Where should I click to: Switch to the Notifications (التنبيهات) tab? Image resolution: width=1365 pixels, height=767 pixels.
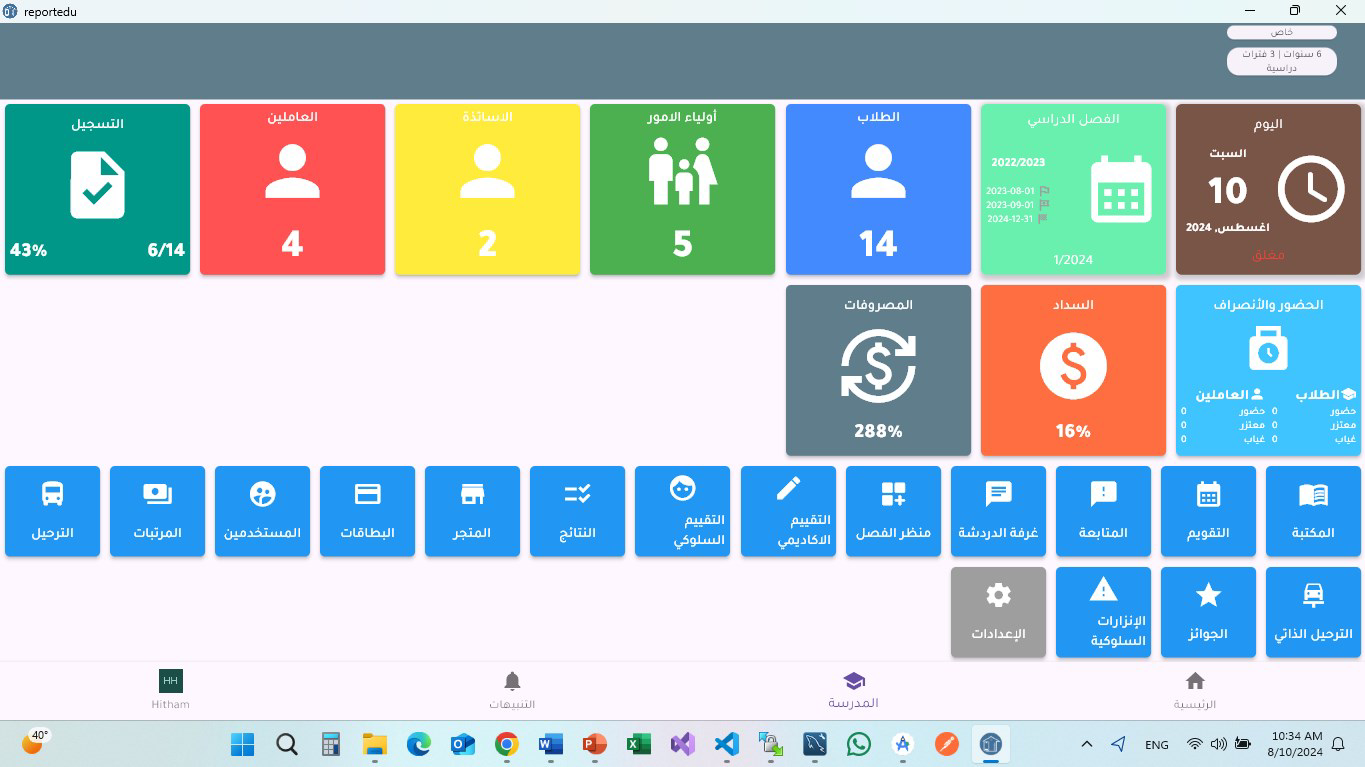512,691
